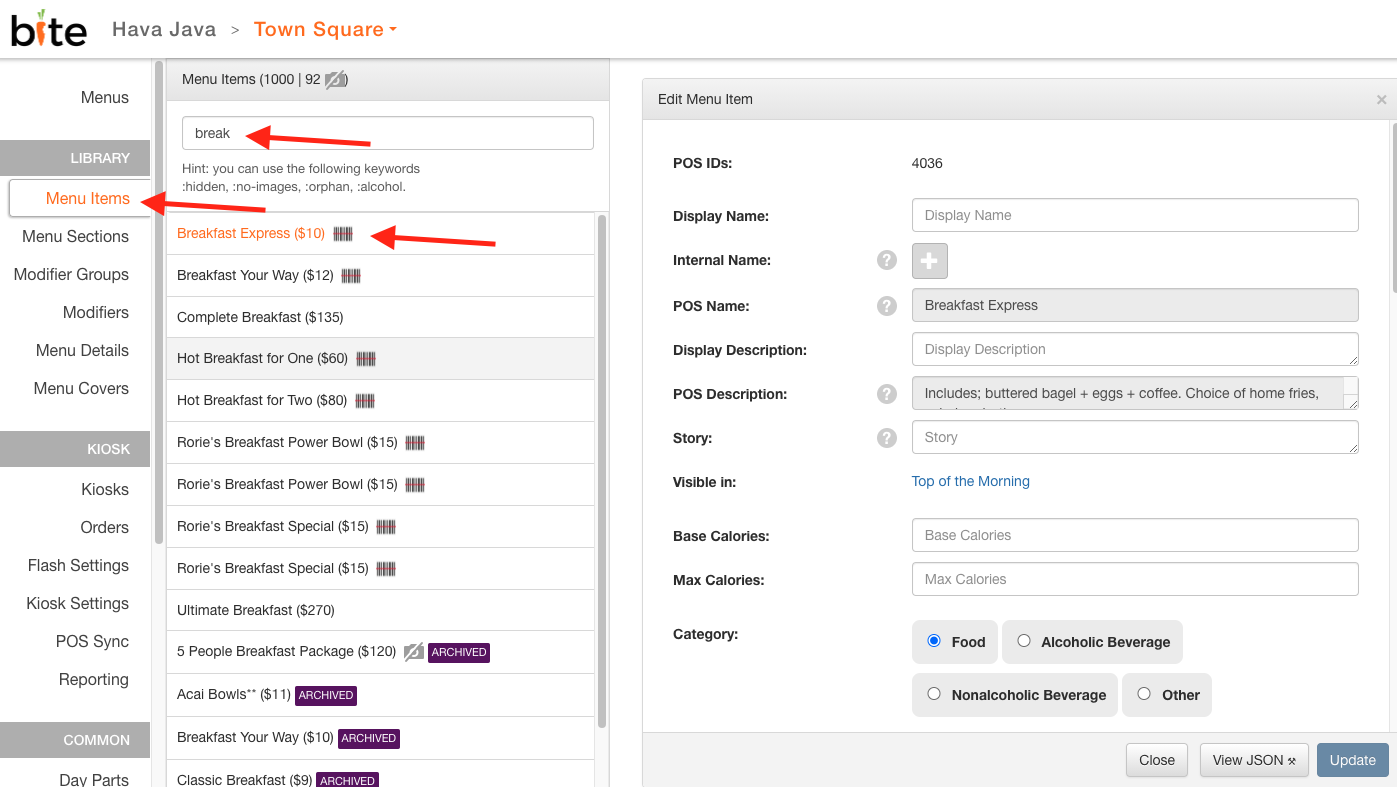
Task: Click the help icon beside POS Name
Action: (x=887, y=306)
